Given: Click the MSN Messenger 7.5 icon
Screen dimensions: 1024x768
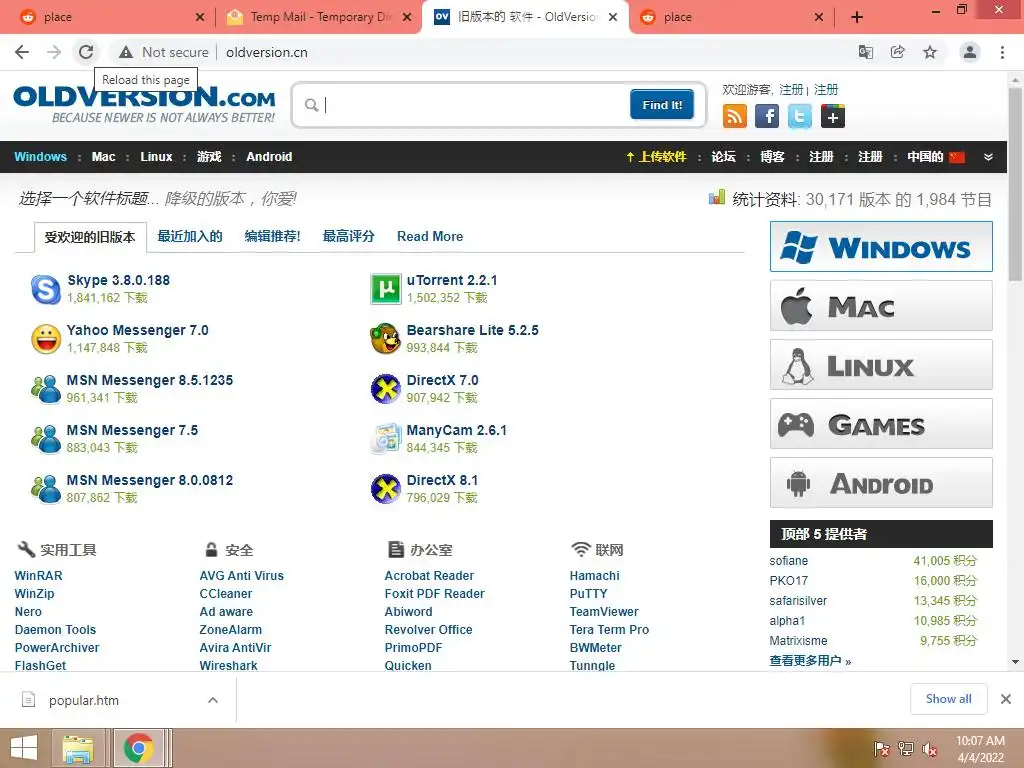Looking at the screenshot, I should point(46,439).
